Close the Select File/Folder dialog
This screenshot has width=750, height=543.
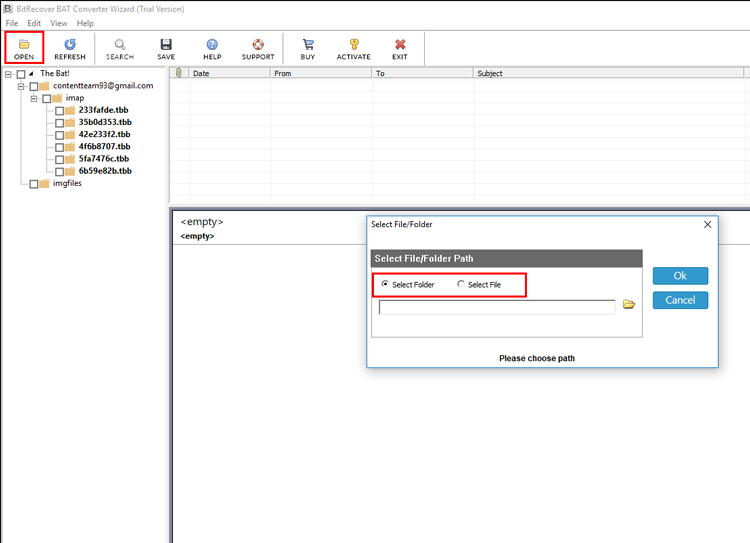coord(707,224)
